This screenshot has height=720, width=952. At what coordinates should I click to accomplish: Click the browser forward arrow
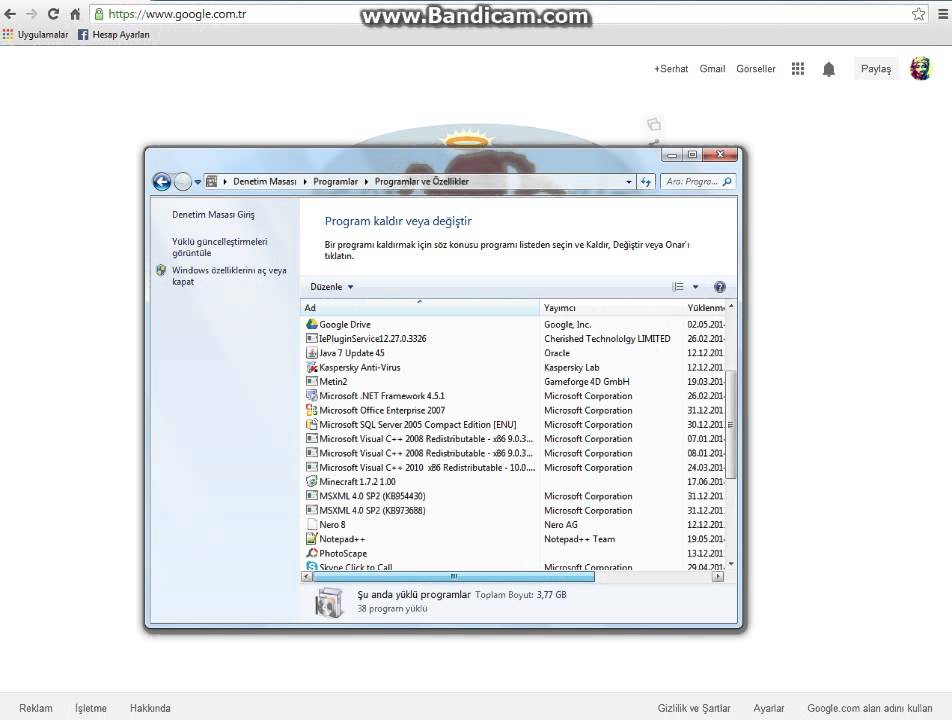point(32,13)
